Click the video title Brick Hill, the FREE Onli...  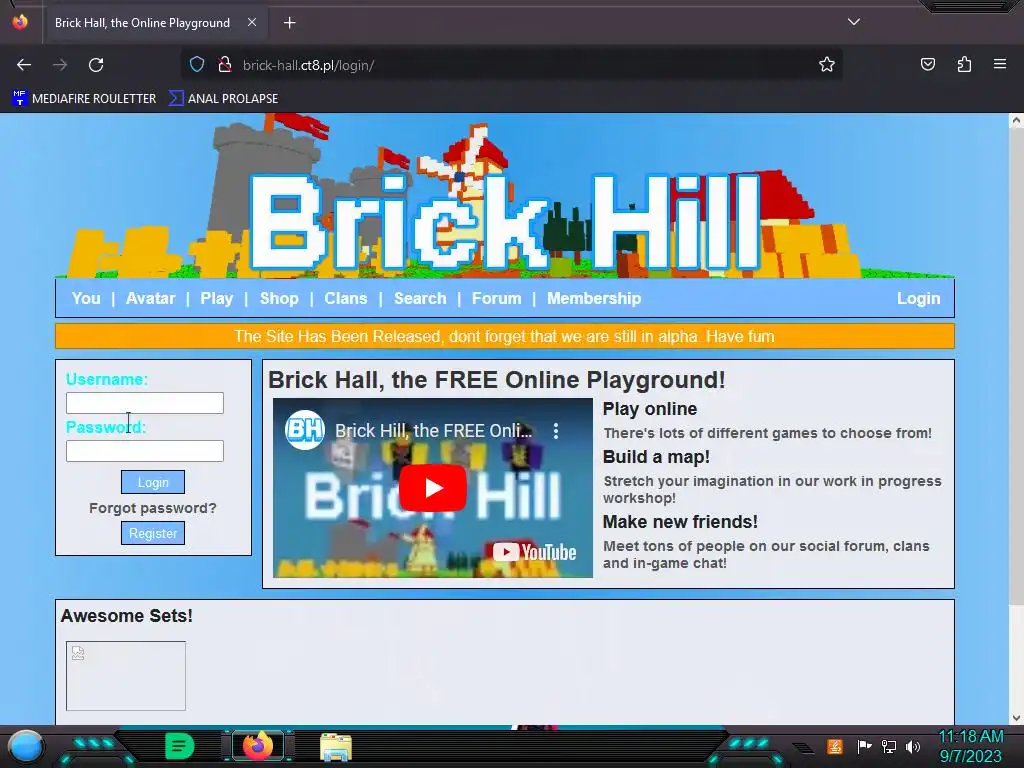coord(434,430)
